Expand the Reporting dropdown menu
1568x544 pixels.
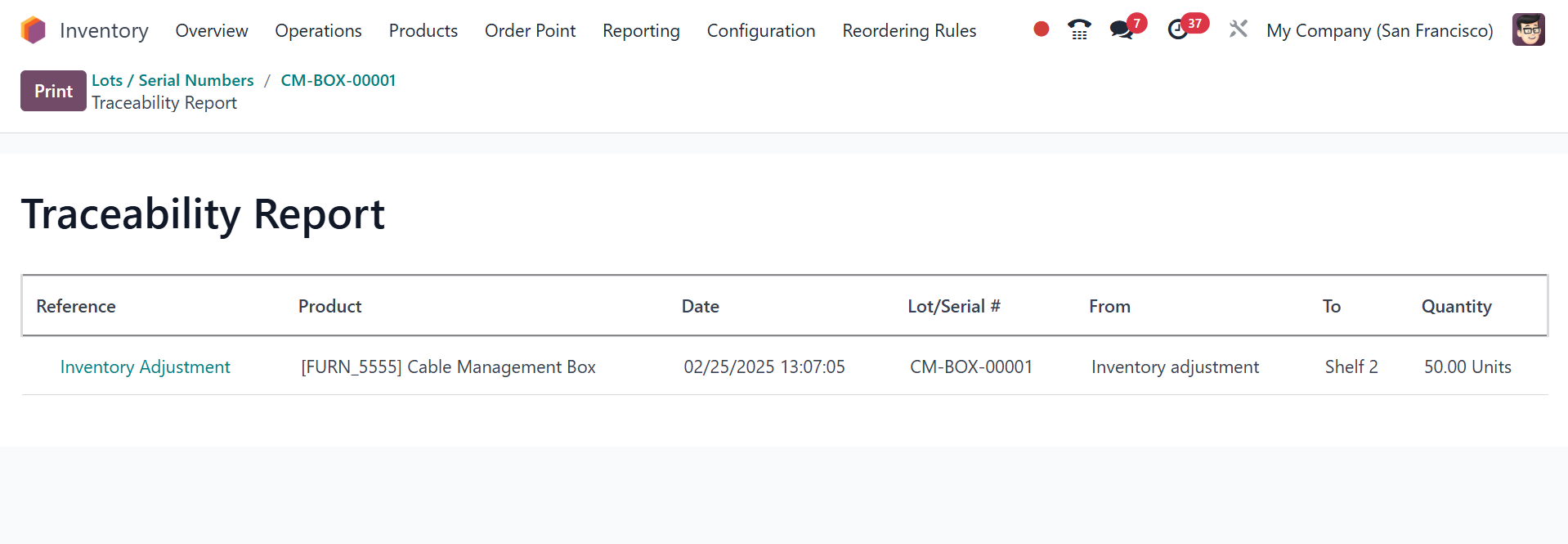pyautogui.click(x=641, y=31)
